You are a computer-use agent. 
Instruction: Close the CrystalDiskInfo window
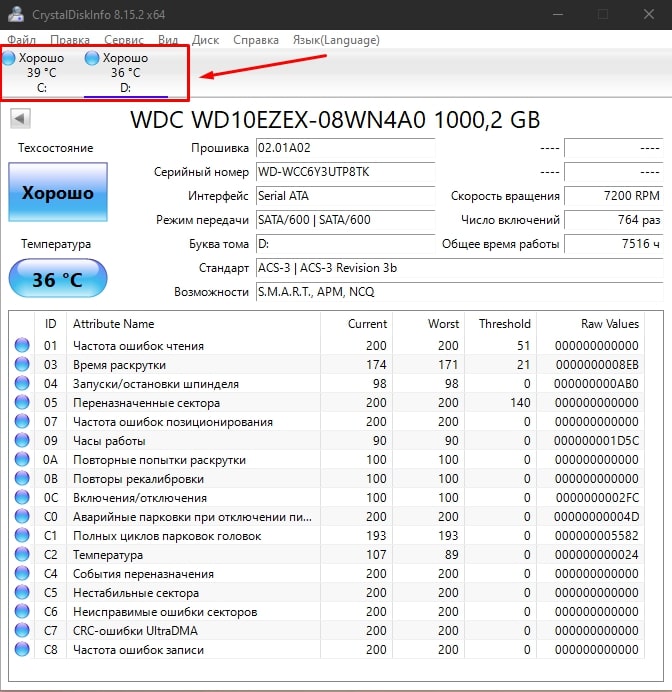pyautogui.click(x=649, y=14)
